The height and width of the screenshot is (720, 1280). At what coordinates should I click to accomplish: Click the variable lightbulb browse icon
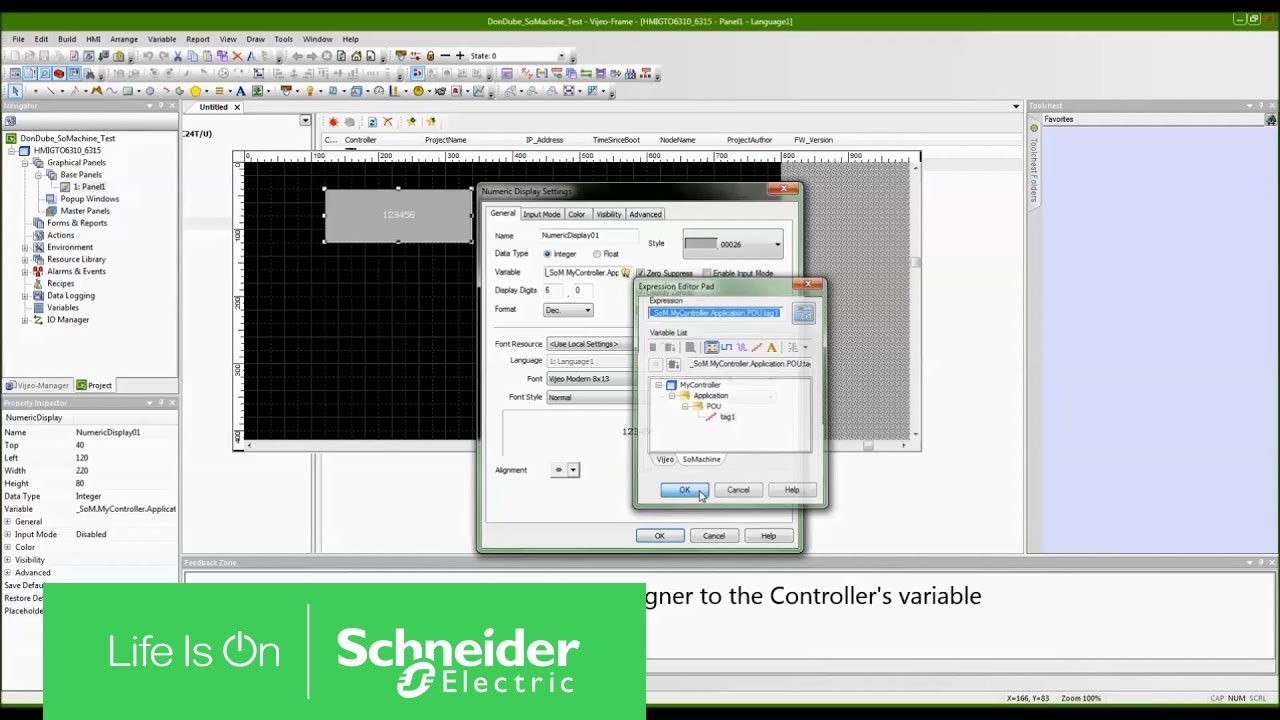626,272
